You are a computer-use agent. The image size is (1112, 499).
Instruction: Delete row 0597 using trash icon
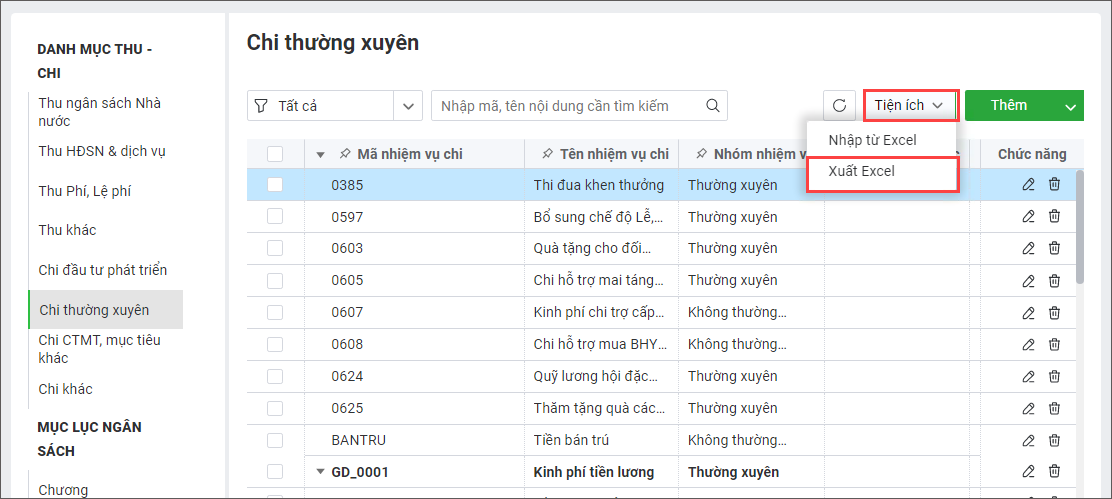pyautogui.click(x=1055, y=216)
